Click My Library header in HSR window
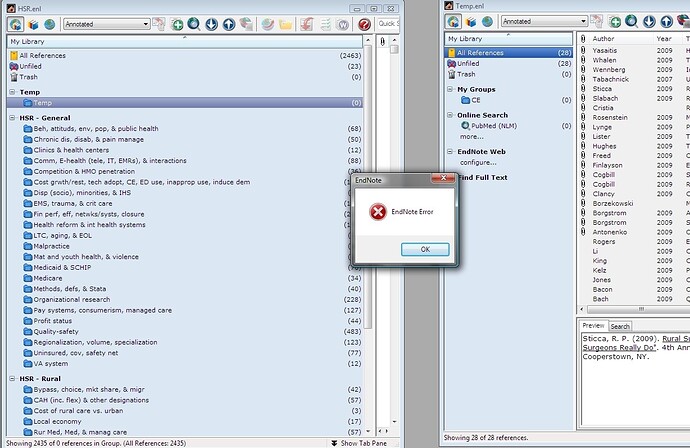 tap(185, 41)
